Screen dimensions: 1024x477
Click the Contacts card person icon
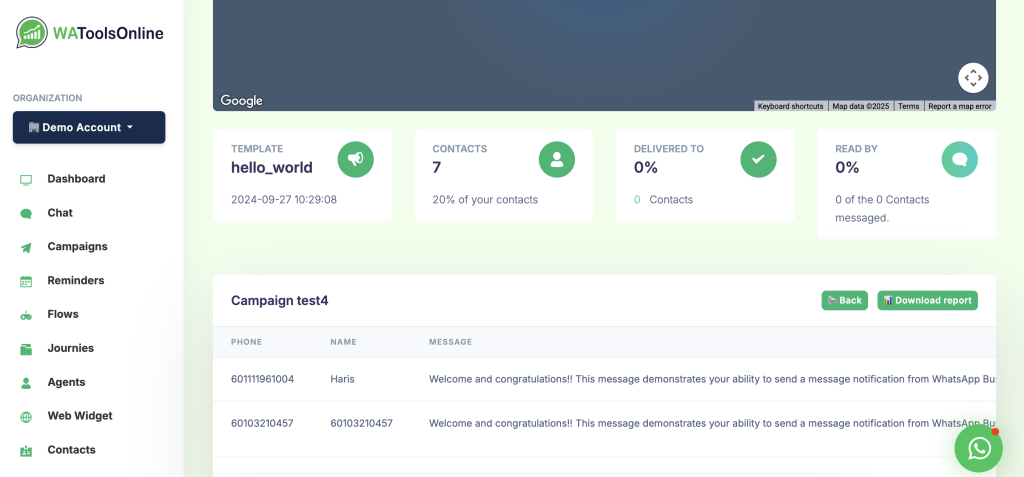point(556,159)
